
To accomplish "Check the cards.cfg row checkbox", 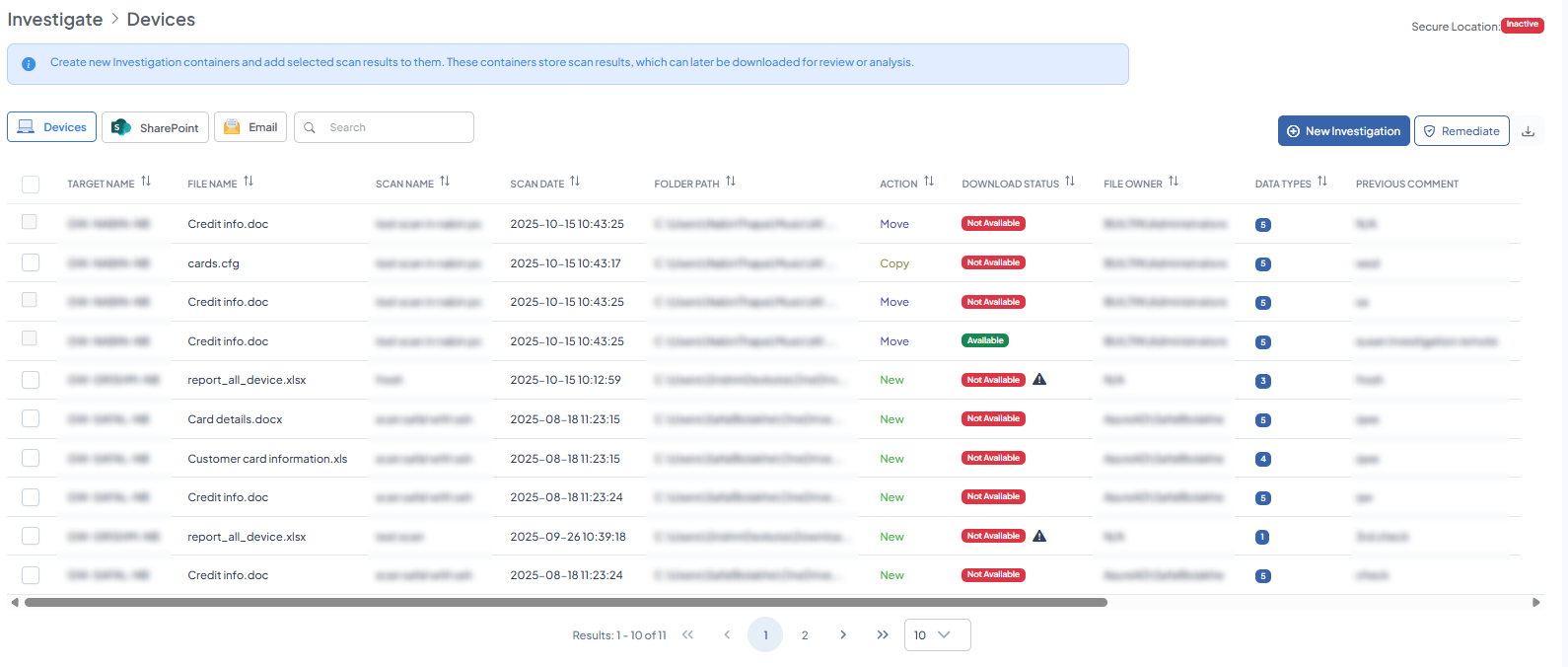I will (31, 262).
